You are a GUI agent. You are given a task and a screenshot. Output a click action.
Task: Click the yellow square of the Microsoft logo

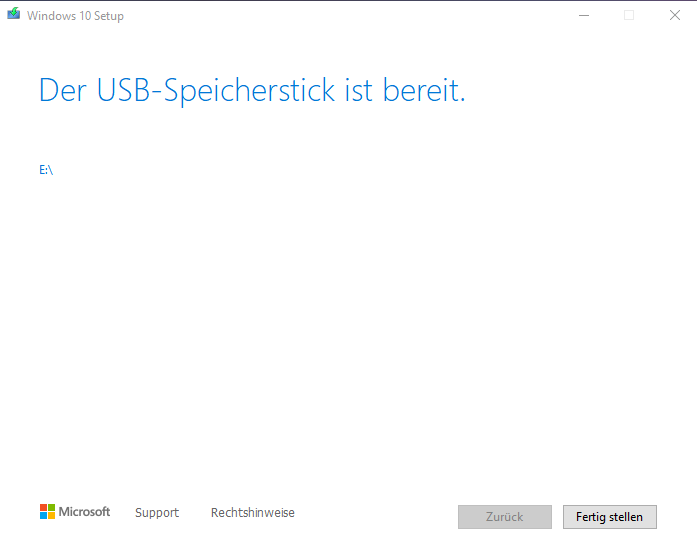[x=51, y=516]
